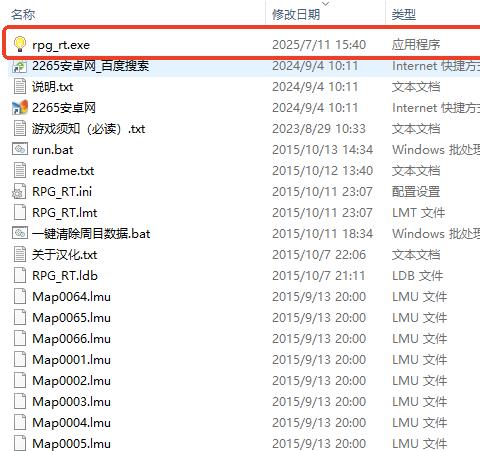480x451 pixels.
Task: Click the file name Map0001.lmu
Action: point(71,360)
